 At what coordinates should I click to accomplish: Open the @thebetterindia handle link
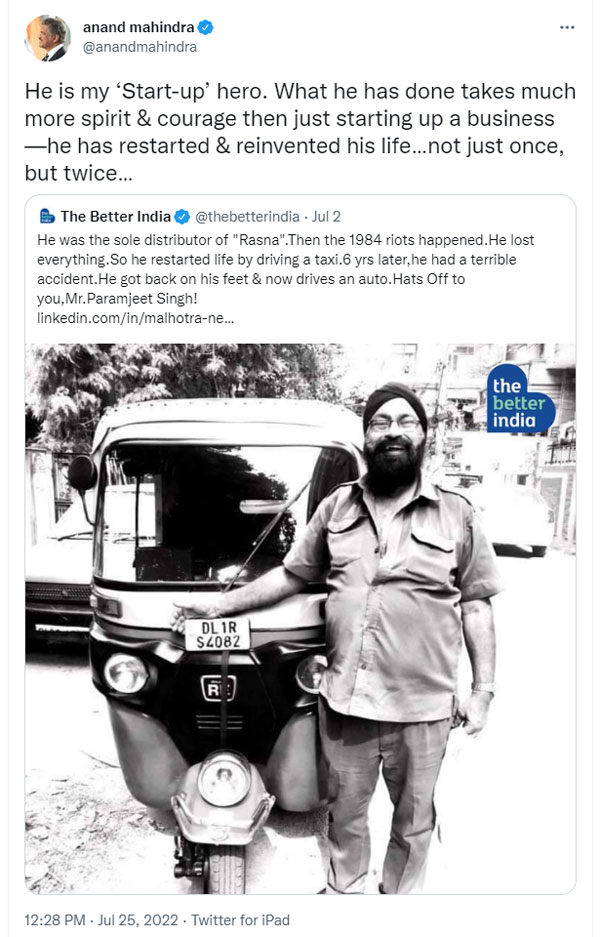(250, 214)
